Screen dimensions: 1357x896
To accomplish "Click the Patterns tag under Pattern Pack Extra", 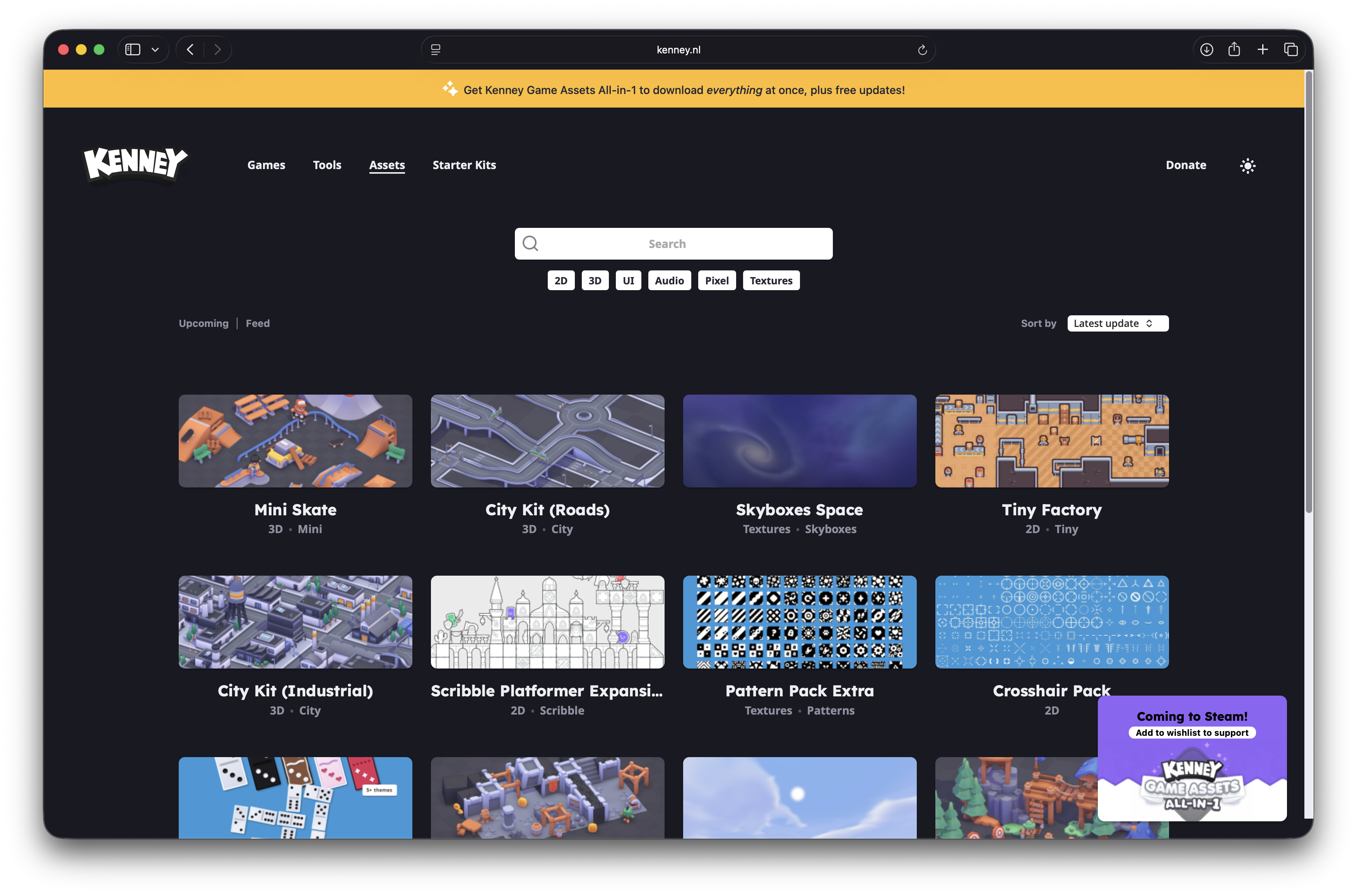I will pyautogui.click(x=830, y=710).
